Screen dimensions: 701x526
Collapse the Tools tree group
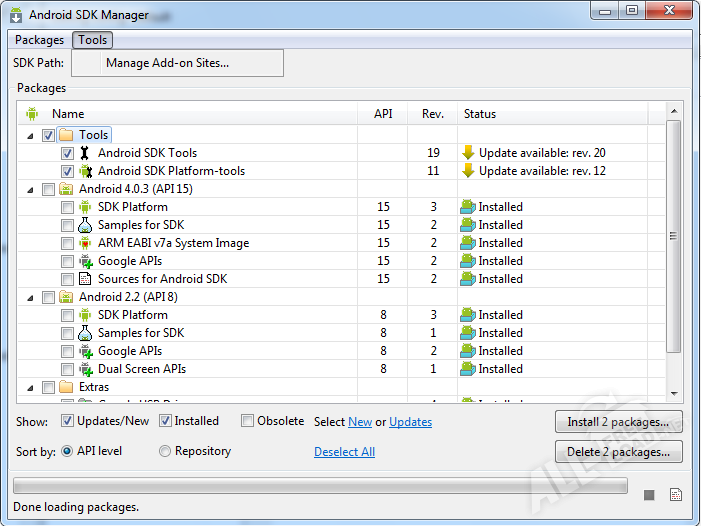pyautogui.click(x=30, y=135)
